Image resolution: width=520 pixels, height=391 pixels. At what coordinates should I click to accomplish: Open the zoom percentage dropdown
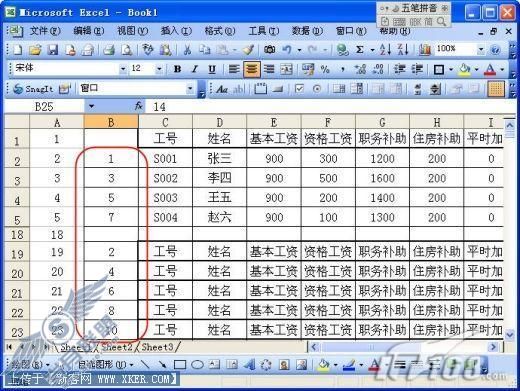(x=481, y=50)
